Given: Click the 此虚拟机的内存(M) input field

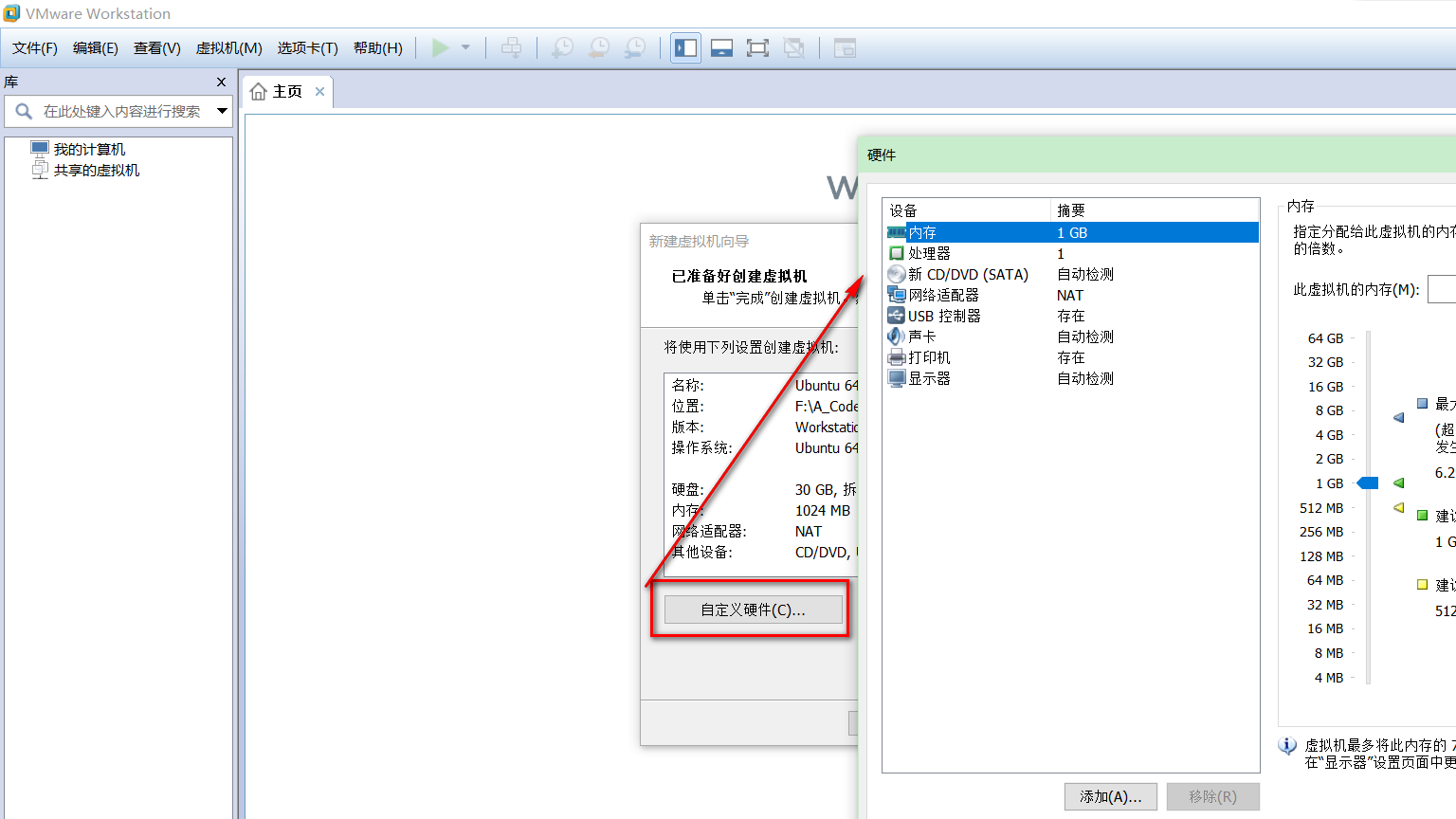Looking at the screenshot, I should [x=1442, y=289].
